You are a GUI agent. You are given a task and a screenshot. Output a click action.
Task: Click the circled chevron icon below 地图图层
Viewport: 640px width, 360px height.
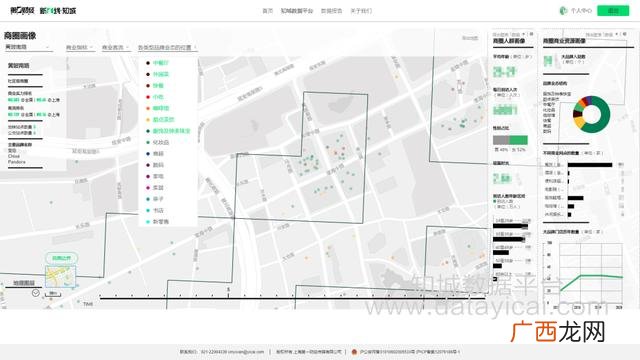pyautogui.click(x=36, y=293)
